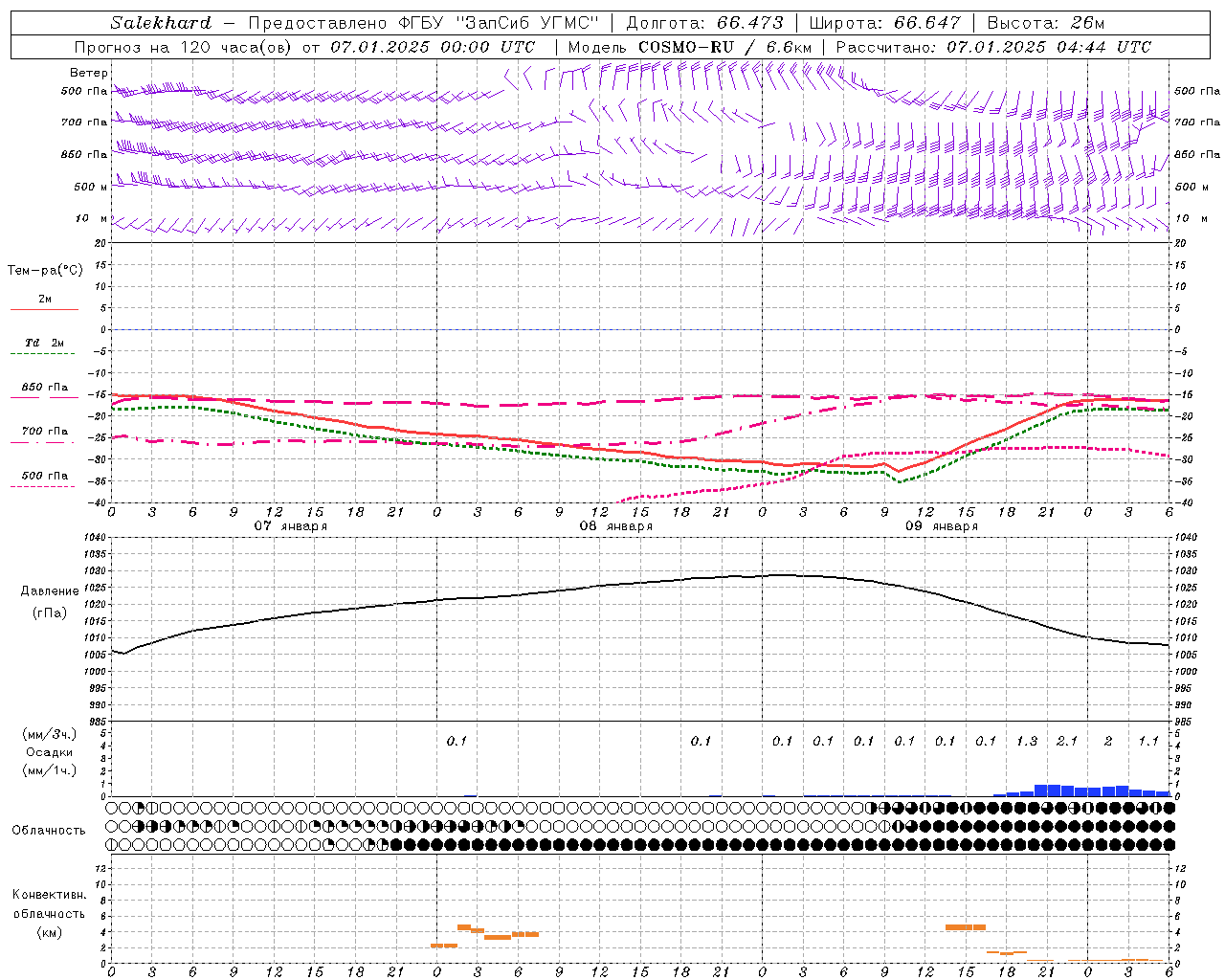Click the 2.1 three-hour precipitation value
Viewport: 1225px width, 980px height.
tap(1067, 742)
